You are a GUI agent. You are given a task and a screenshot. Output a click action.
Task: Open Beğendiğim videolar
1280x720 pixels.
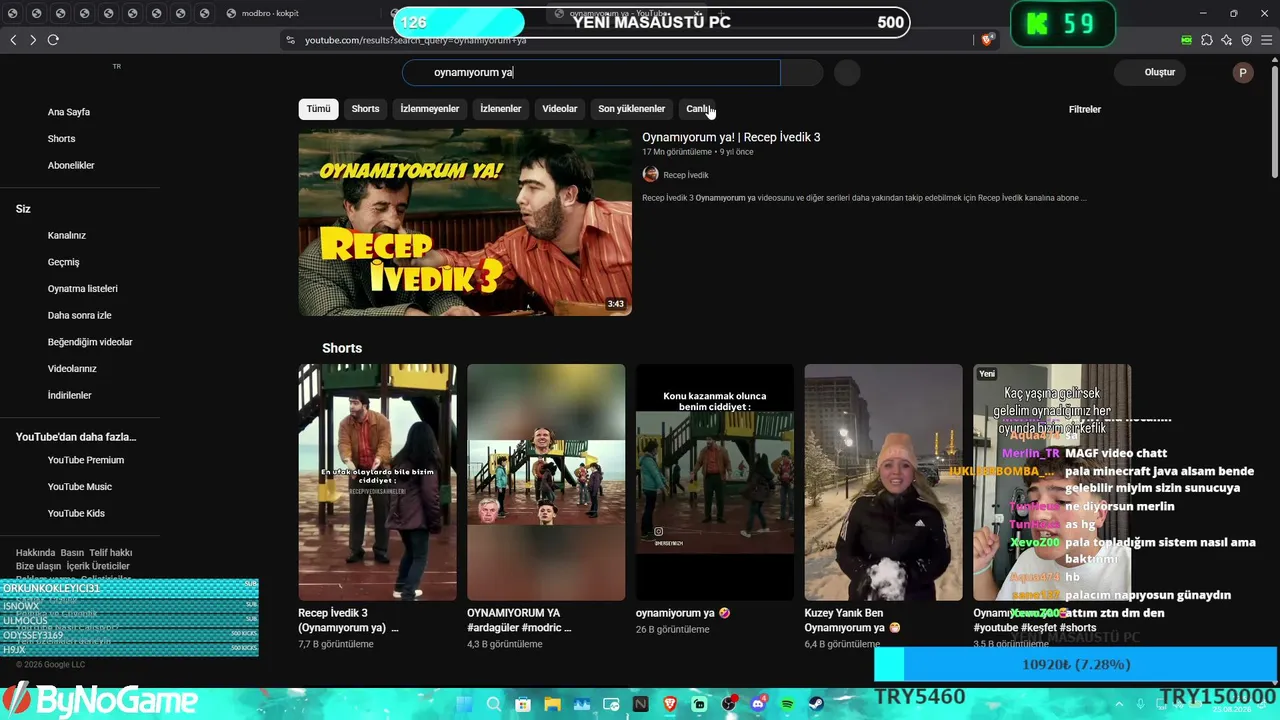pyautogui.click(x=90, y=342)
